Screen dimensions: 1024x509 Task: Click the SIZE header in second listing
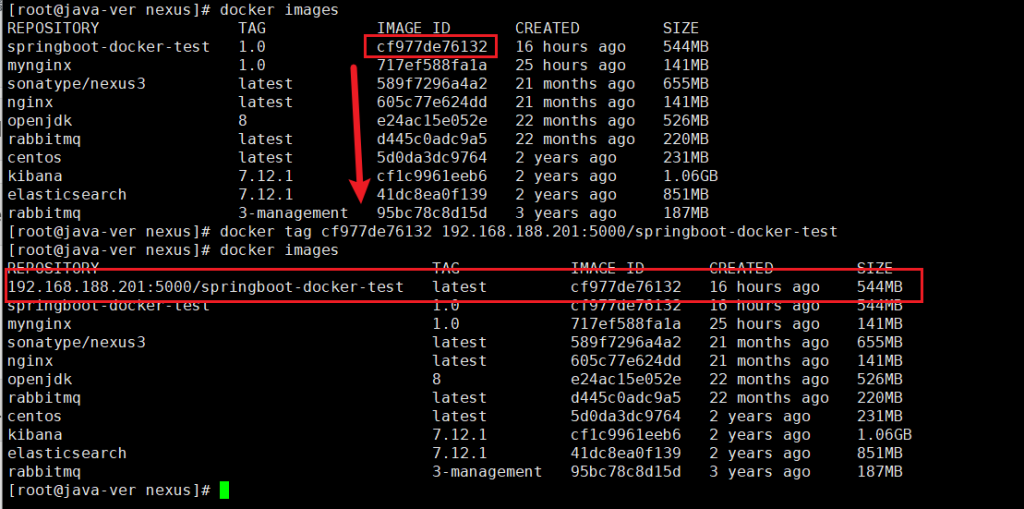(x=877, y=268)
